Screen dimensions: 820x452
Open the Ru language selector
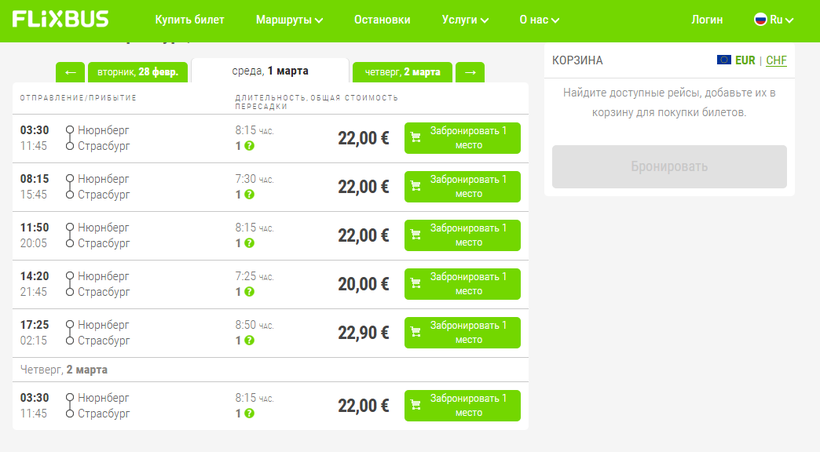pyautogui.click(x=775, y=20)
